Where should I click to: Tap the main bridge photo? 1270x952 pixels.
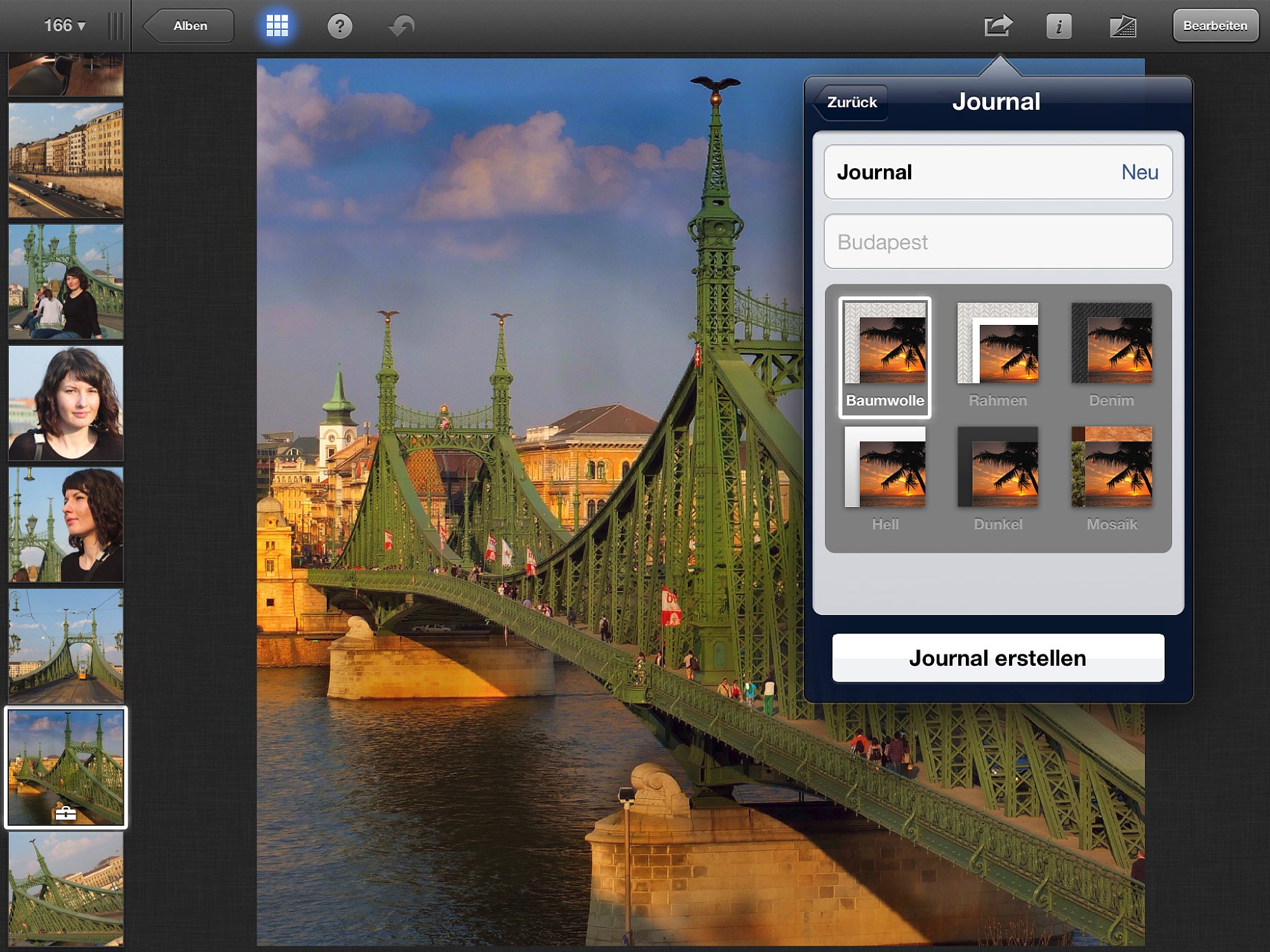coord(530,501)
